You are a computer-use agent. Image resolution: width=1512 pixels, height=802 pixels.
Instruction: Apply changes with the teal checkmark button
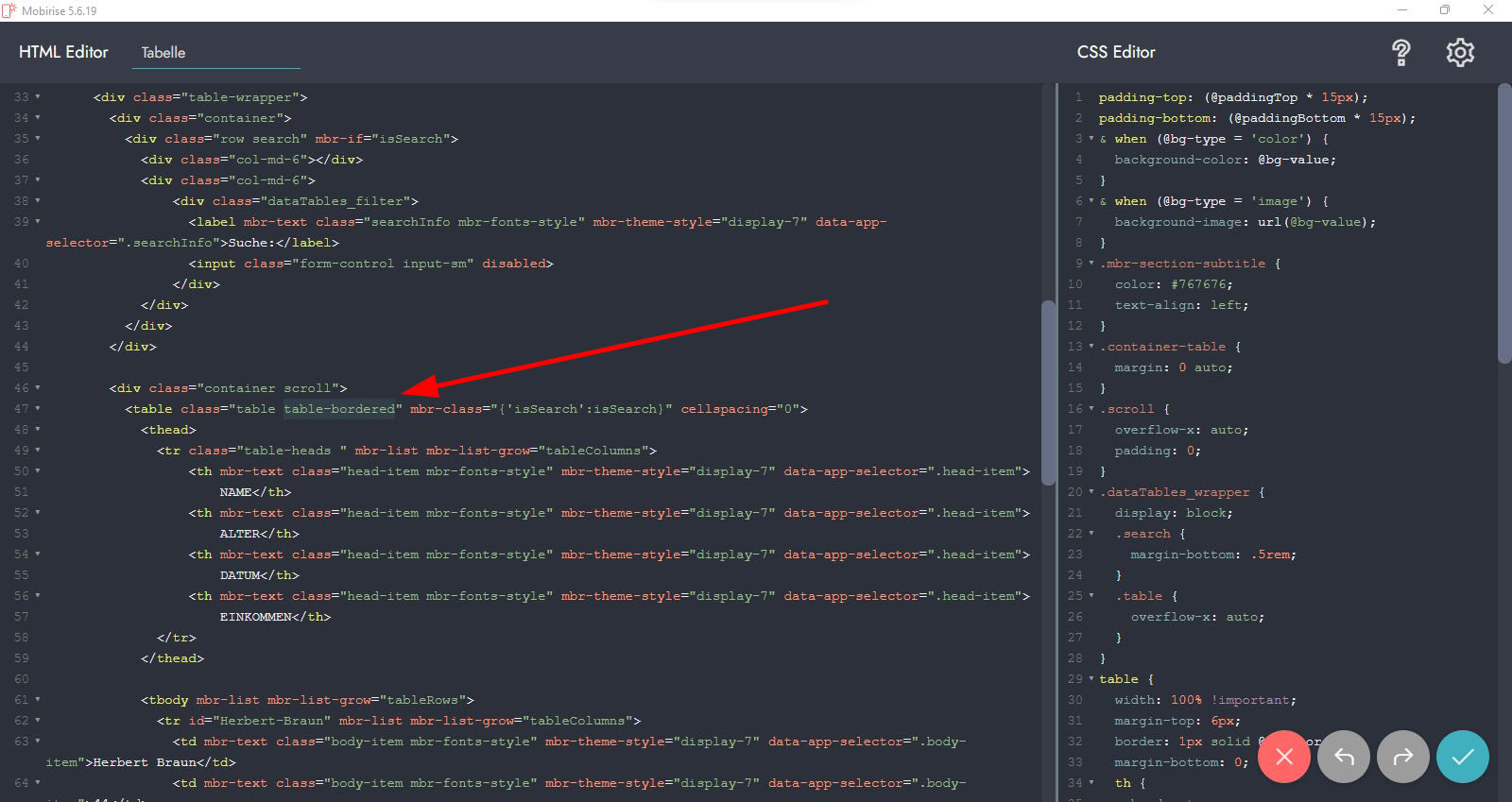[x=1462, y=757]
